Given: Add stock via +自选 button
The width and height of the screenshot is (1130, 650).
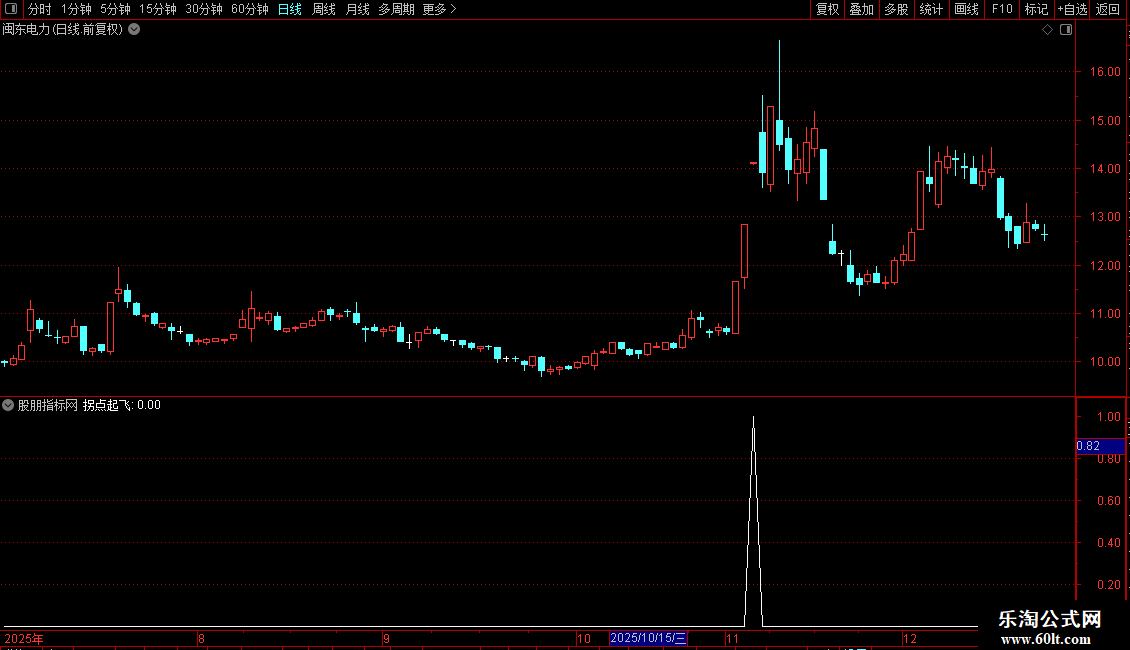Looking at the screenshot, I should tap(1072, 9).
